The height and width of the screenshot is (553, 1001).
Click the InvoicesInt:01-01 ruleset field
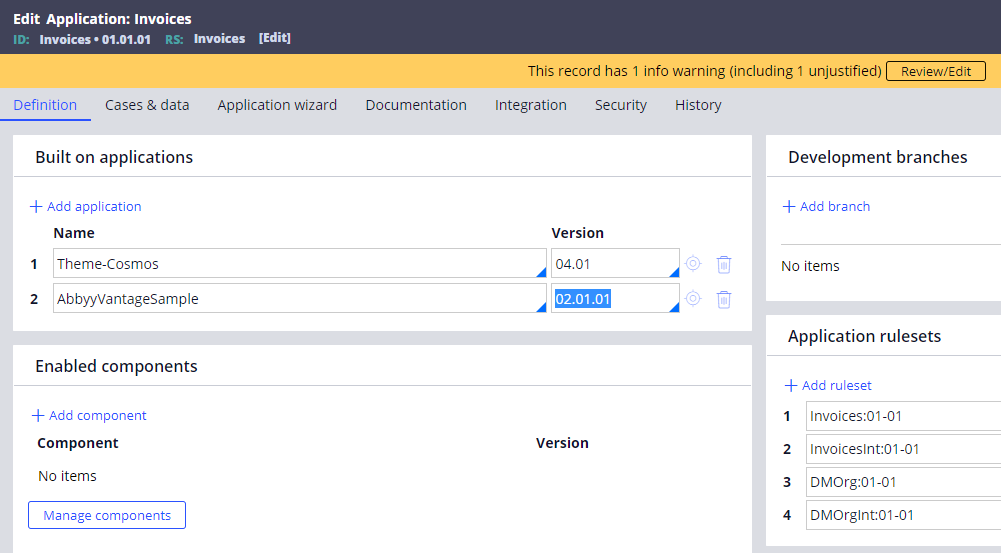pyautogui.click(x=903, y=449)
